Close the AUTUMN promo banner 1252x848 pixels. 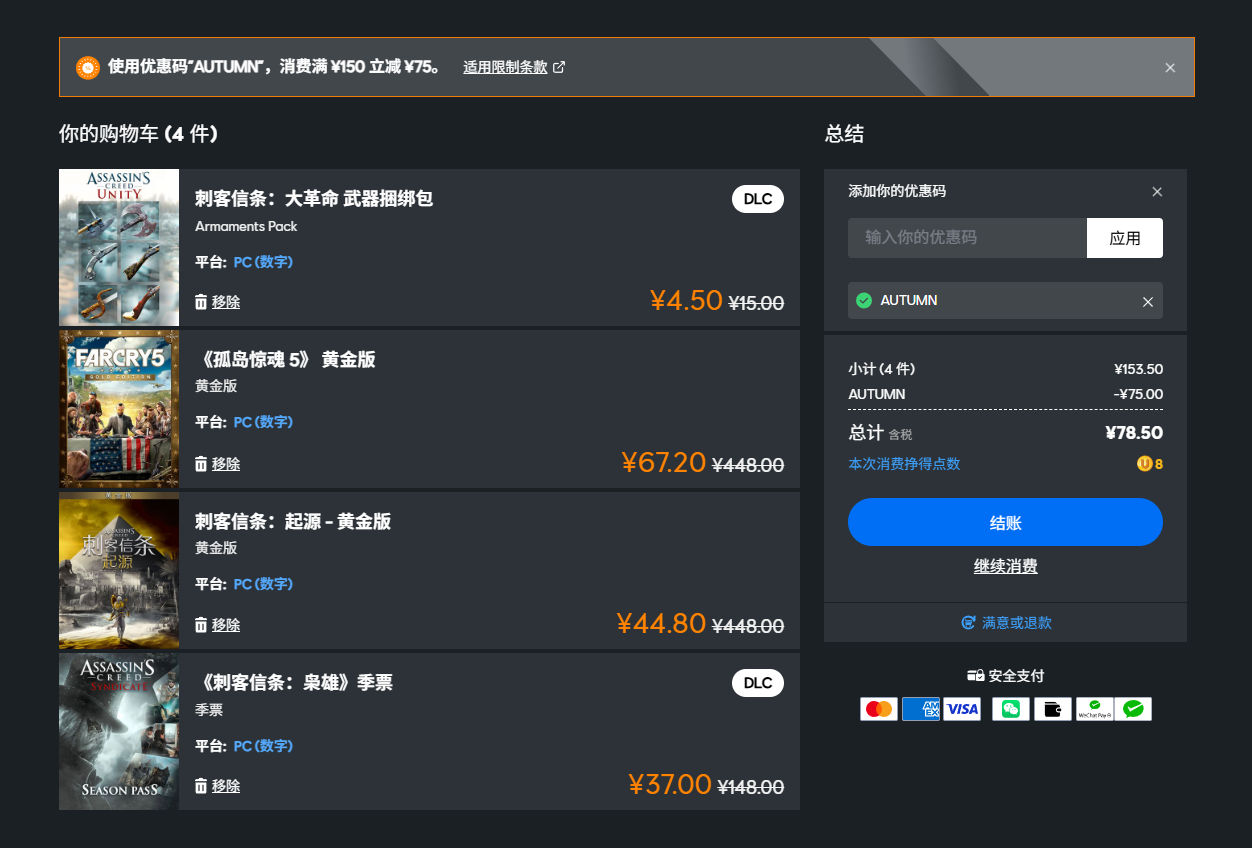pyautogui.click(x=1170, y=68)
